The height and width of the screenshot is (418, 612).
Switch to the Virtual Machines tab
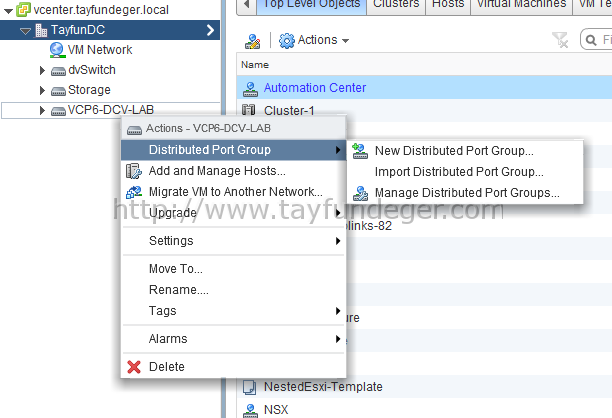point(521,5)
